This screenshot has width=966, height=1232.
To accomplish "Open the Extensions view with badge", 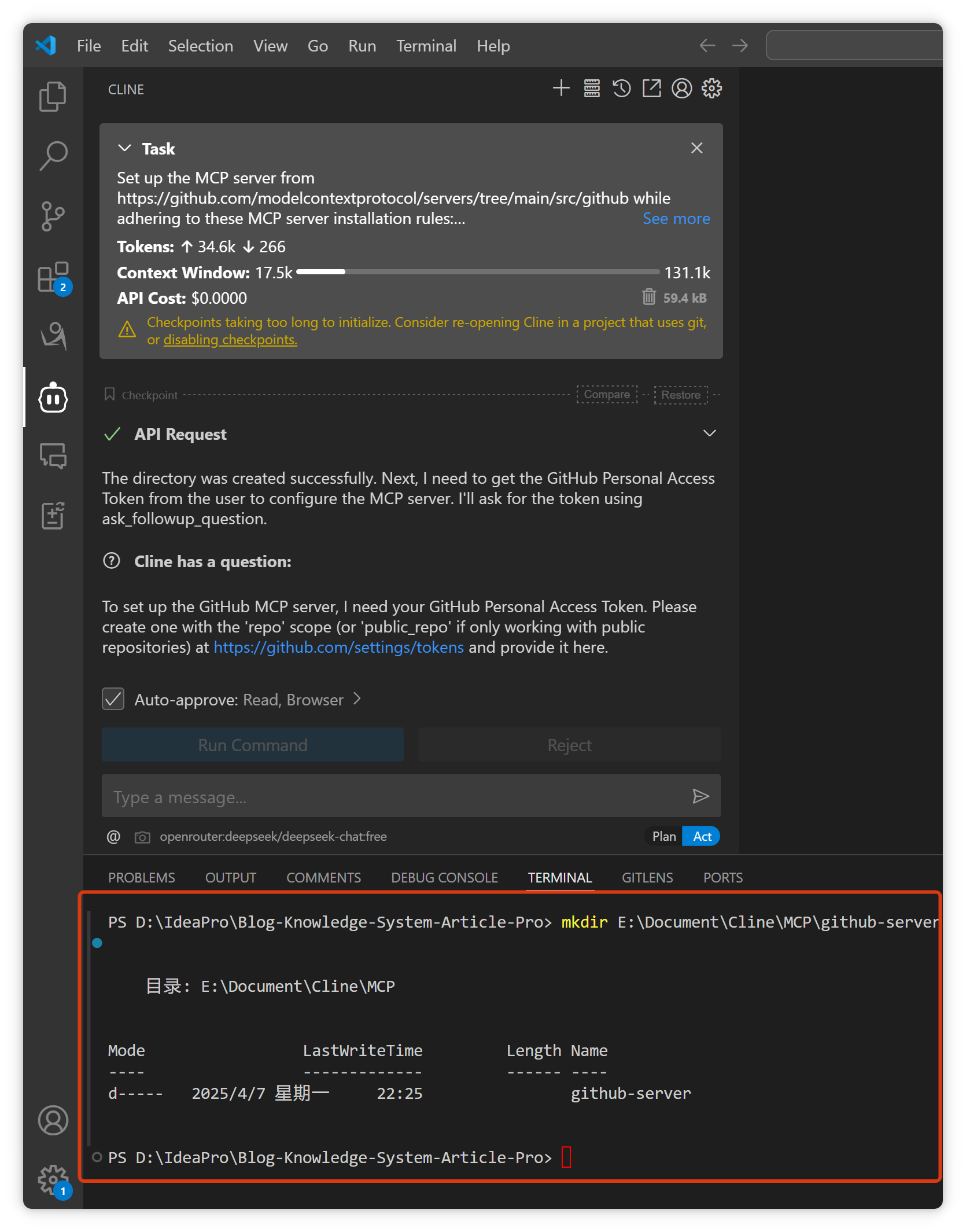I will pyautogui.click(x=53, y=277).
